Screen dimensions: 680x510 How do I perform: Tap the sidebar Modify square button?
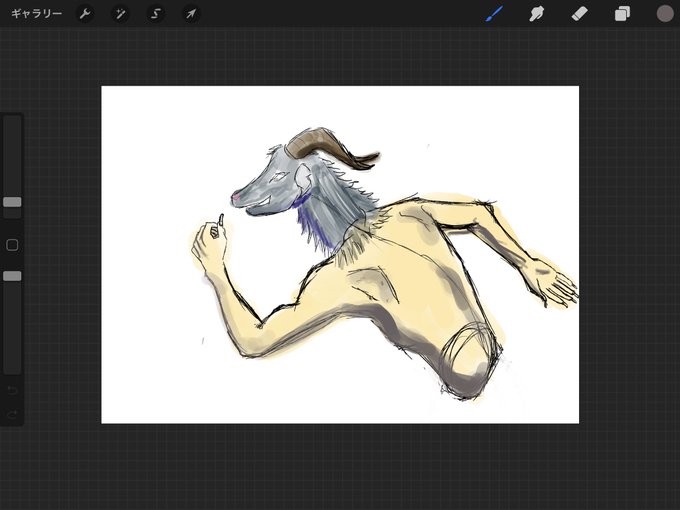(x=12, y=245)
